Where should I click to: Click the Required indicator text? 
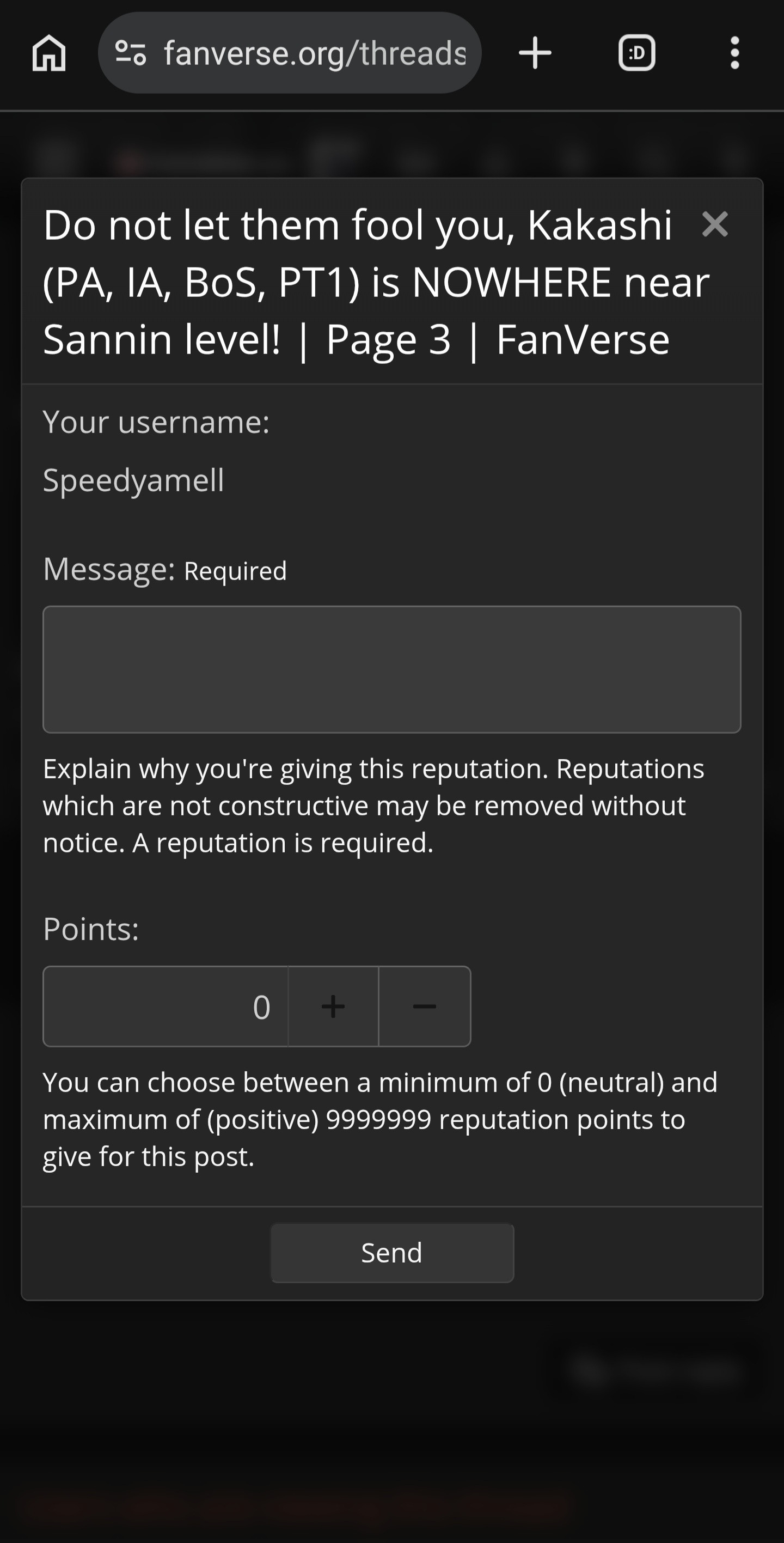(x=235, y=571)
